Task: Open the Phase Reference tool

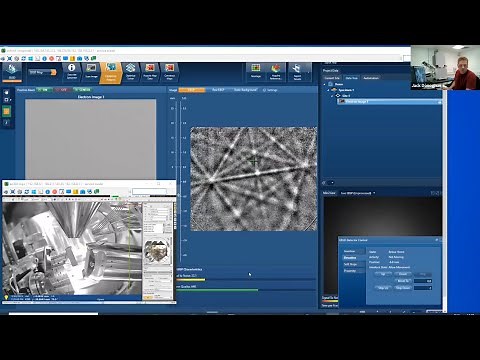Action: coord(275,71)
